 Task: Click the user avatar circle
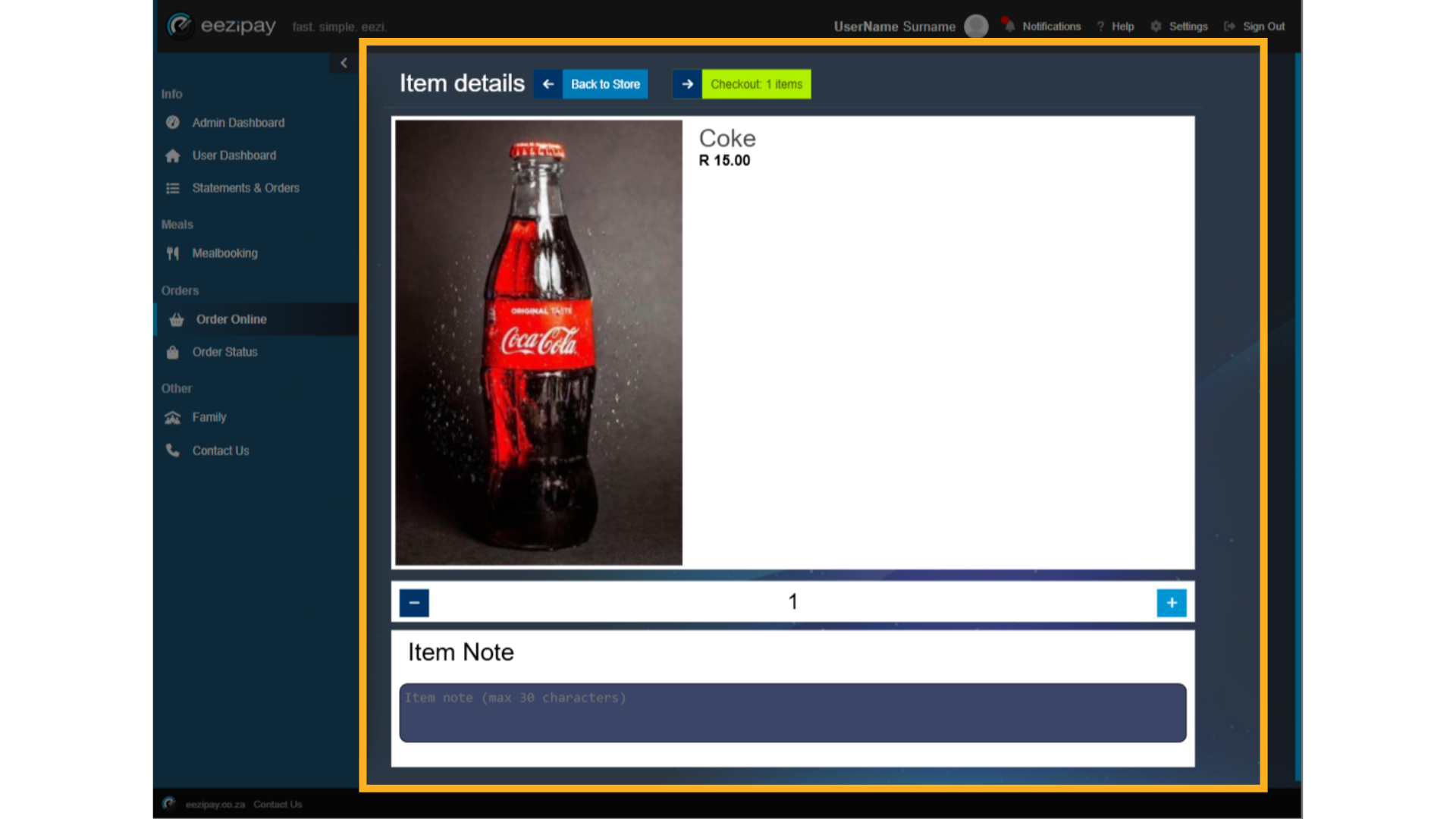tap(976, 26)
